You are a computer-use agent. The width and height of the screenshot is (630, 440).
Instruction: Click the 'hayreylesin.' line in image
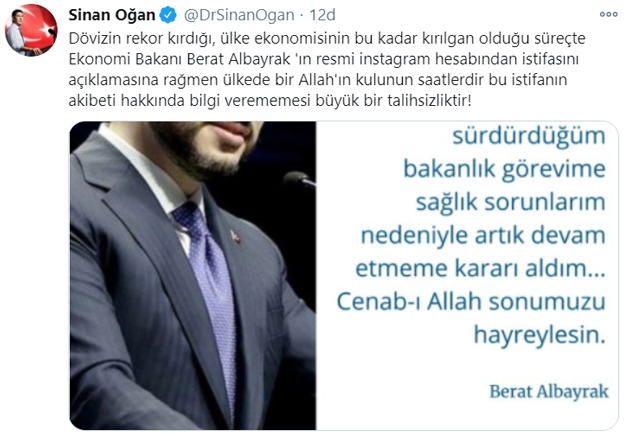[x=540, y=336]
